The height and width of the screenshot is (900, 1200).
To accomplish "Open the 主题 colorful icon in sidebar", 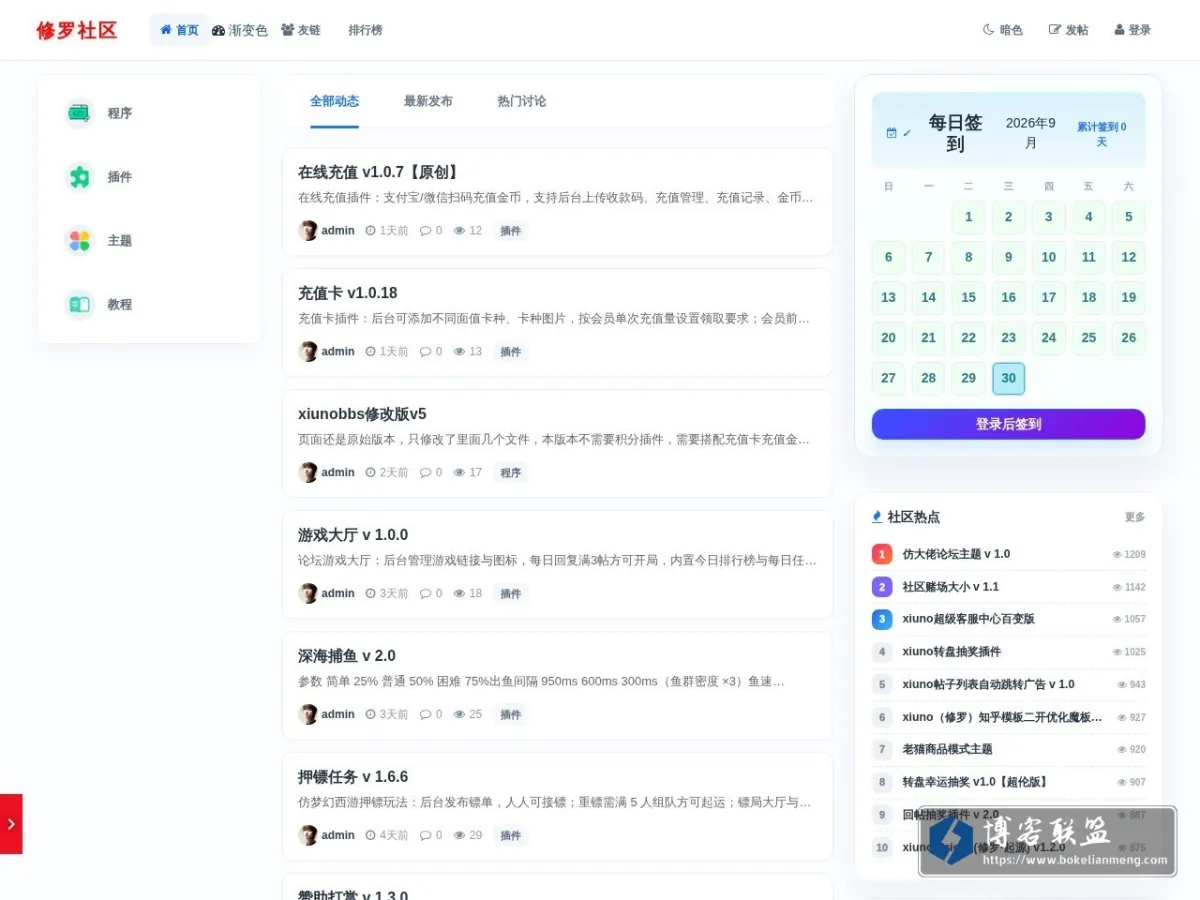I will (x=79, y=241).
